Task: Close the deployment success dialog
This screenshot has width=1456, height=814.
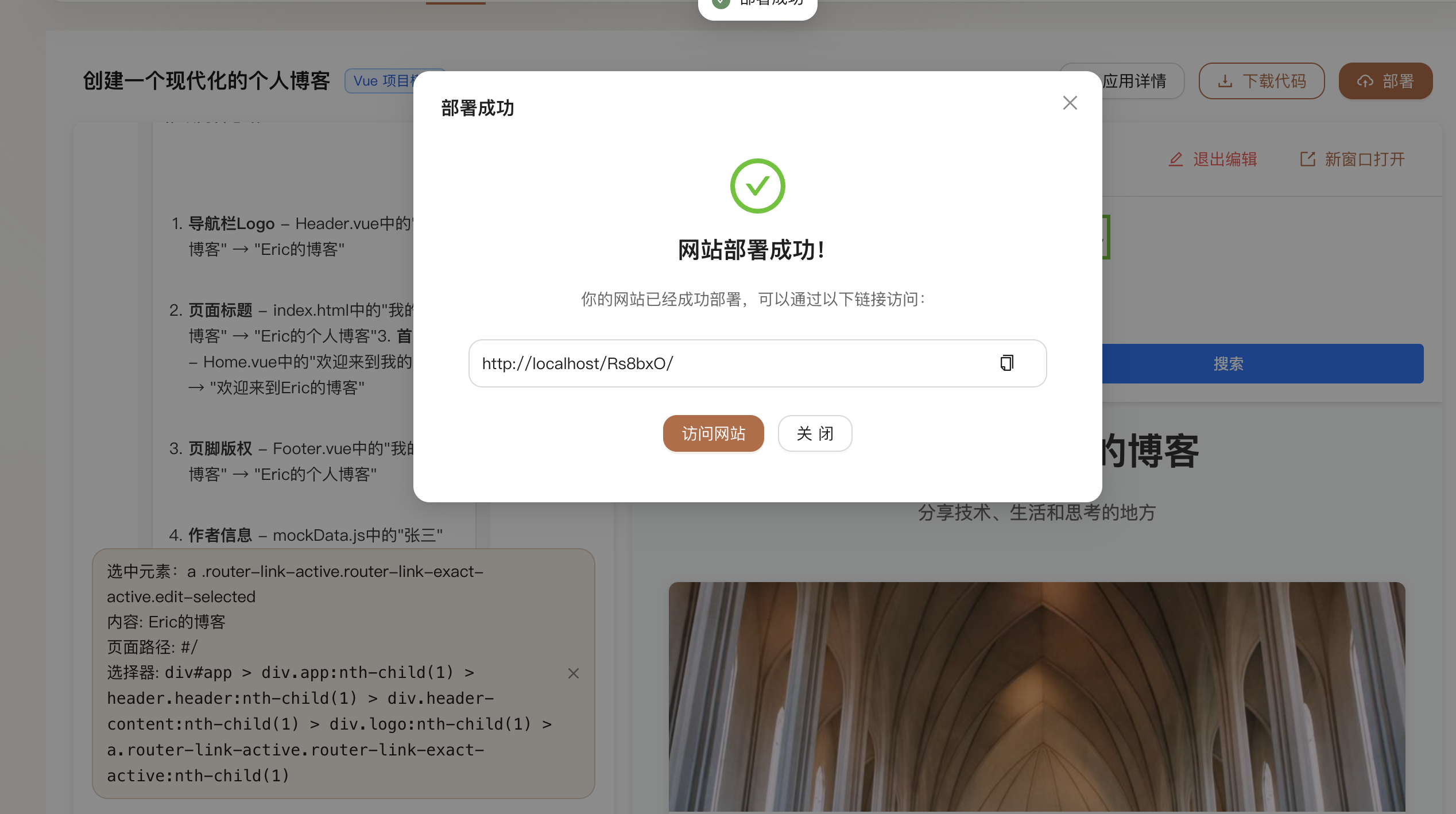Action: [x=1069, y=103]
